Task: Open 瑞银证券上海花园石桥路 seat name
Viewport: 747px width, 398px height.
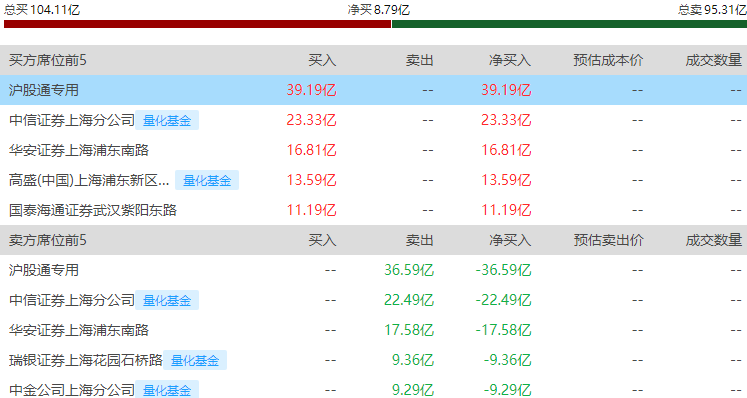Action: tap(86, 360)
